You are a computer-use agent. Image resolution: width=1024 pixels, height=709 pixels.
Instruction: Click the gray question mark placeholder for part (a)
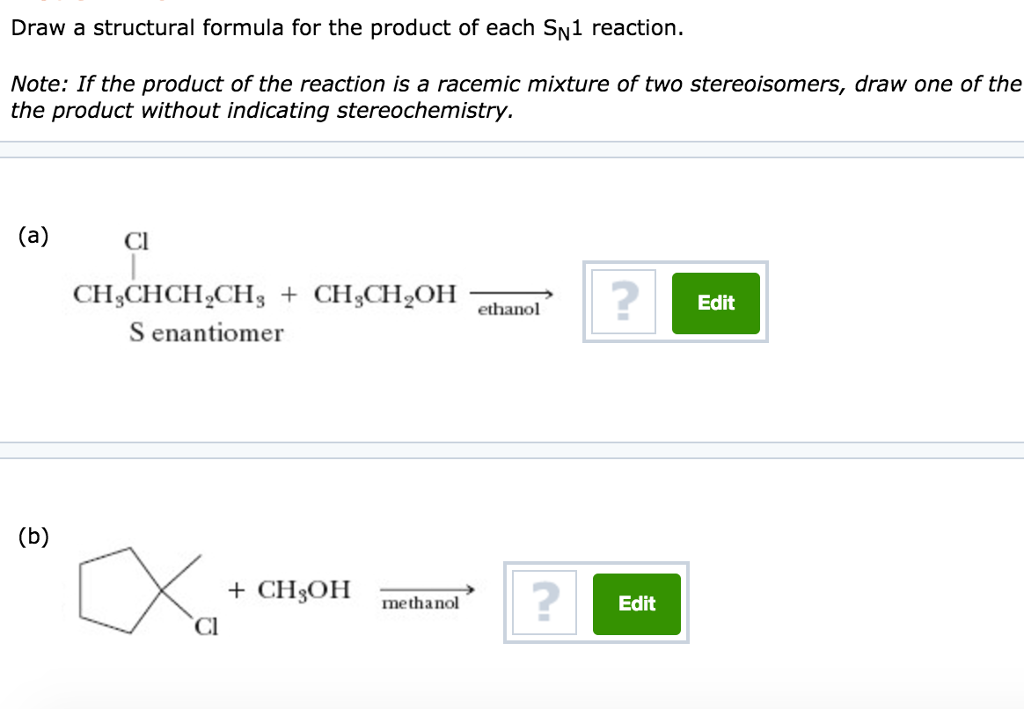pos(622,302)
